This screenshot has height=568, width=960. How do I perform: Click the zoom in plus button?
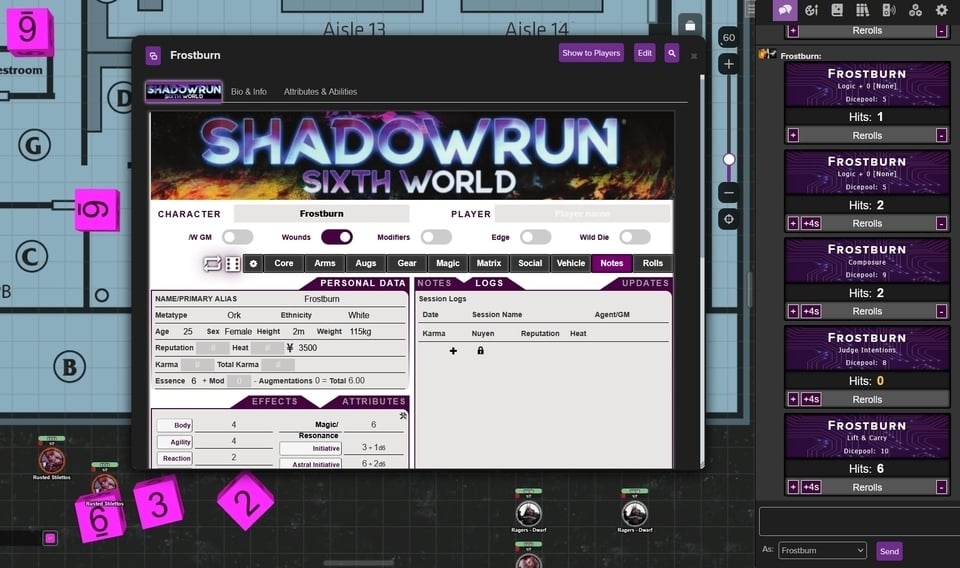[729, 64]
